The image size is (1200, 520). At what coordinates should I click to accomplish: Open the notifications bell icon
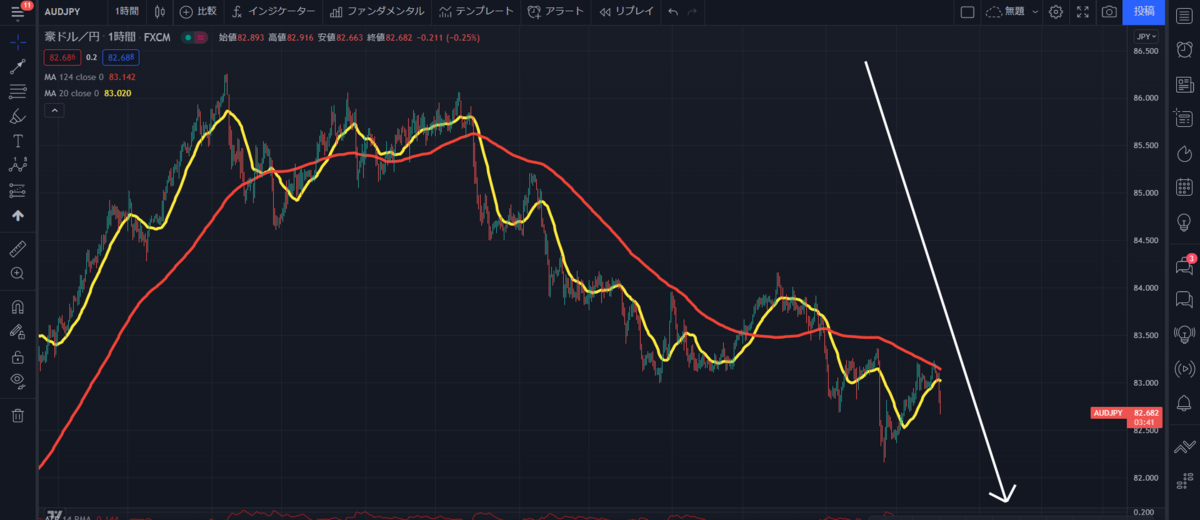(x=1184, y=402)
